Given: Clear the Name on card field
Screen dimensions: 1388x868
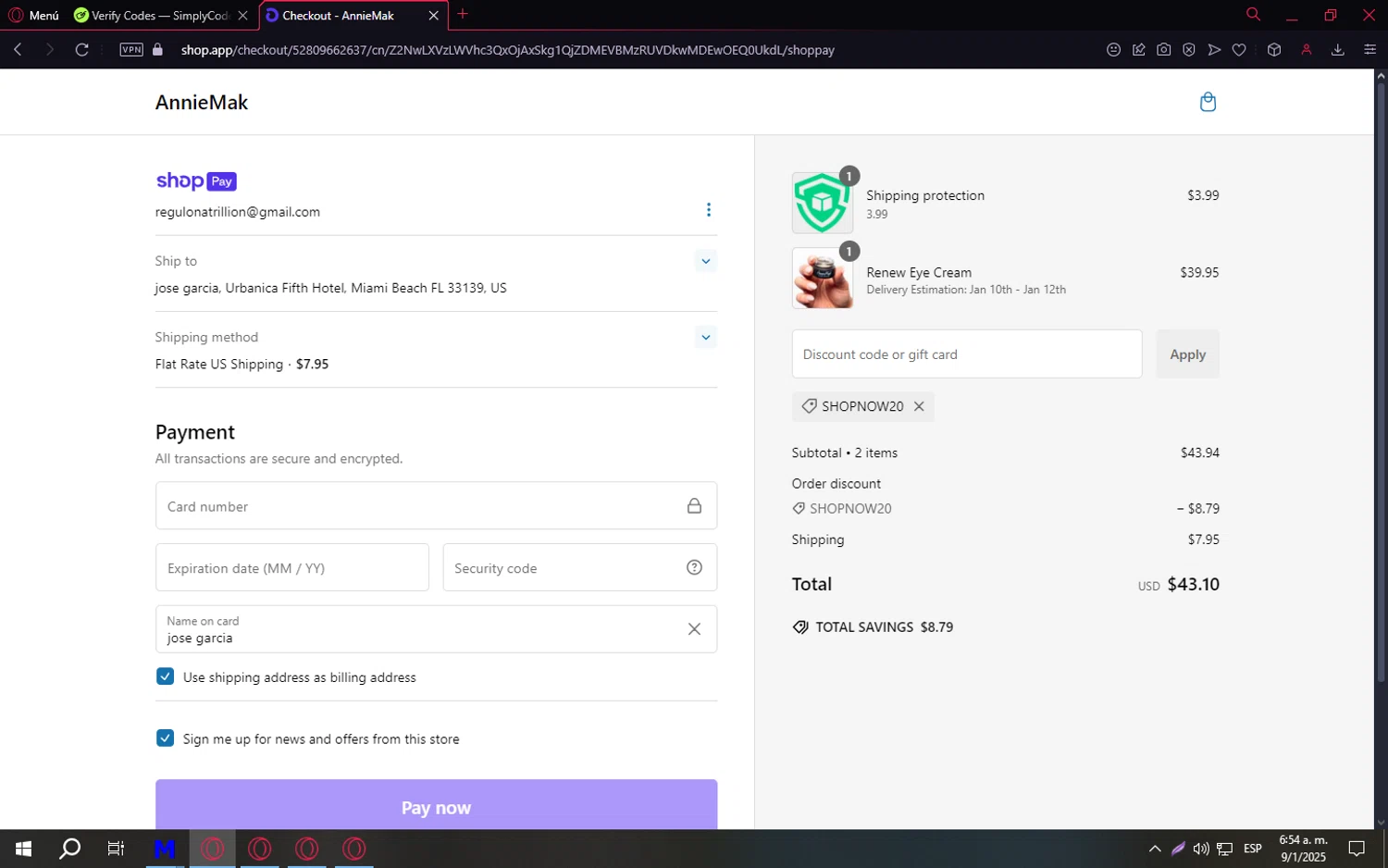Looking at the screenshot, I should [x=694, y=629].
